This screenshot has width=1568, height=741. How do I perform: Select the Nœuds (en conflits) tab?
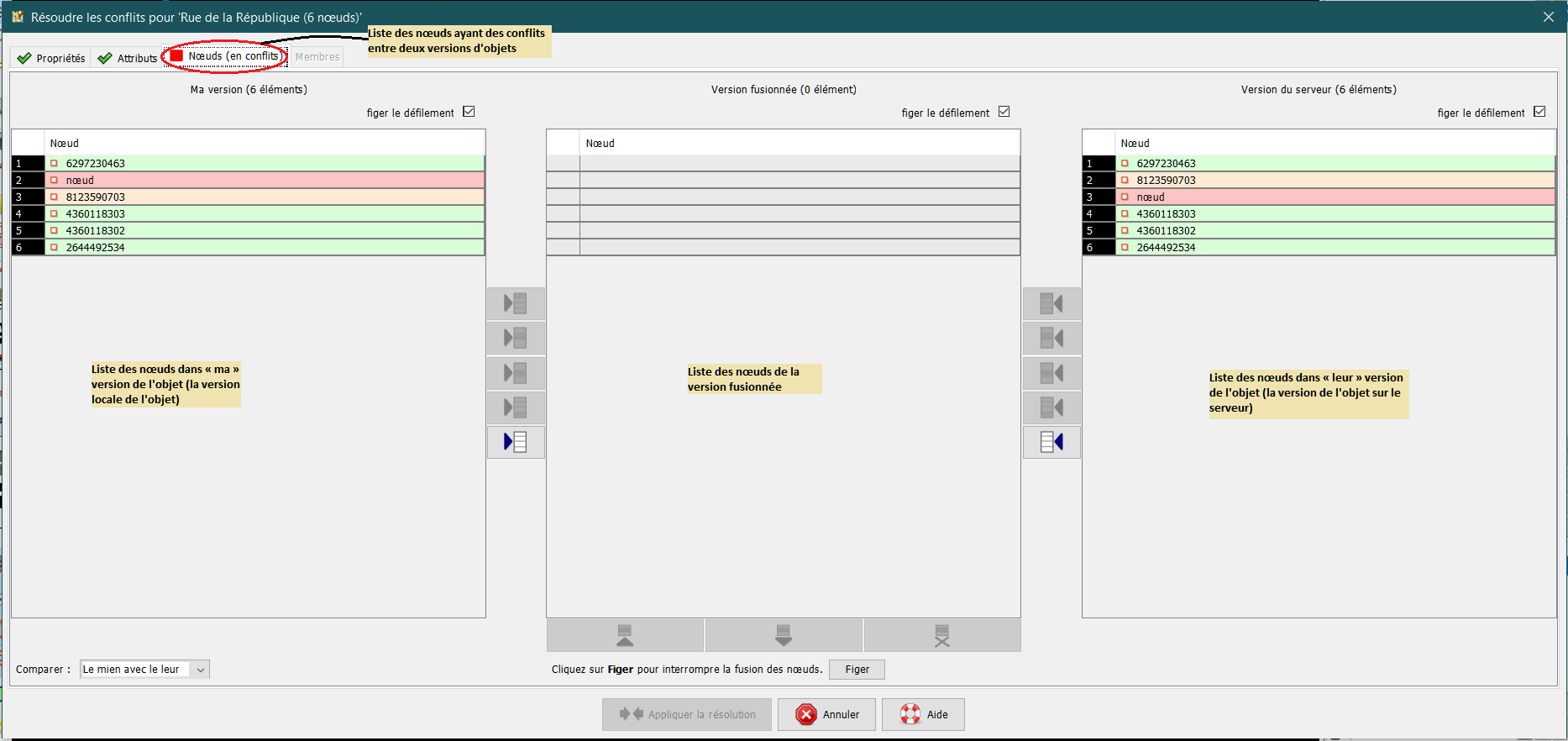225,56
